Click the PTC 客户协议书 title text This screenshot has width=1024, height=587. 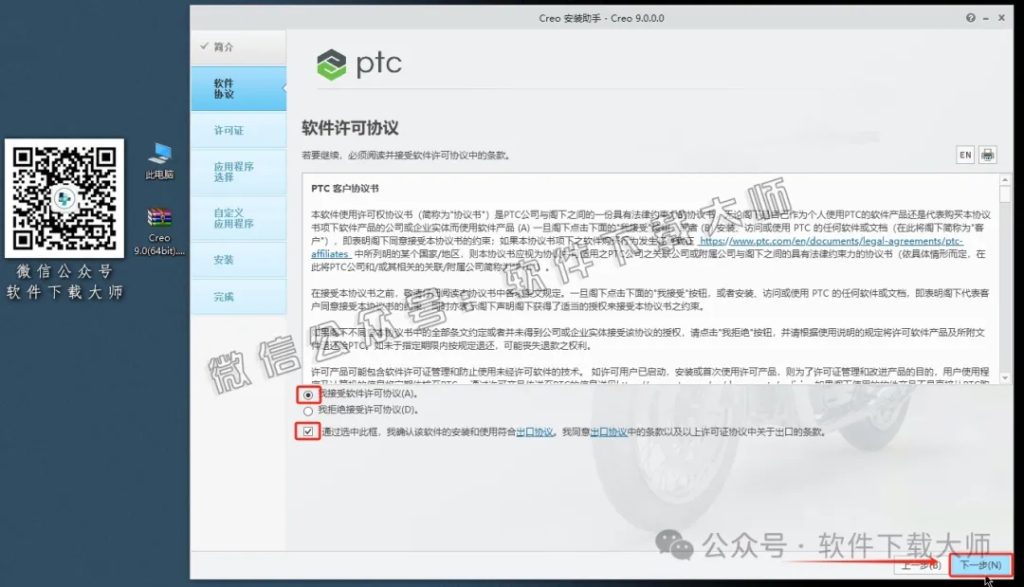(x=345, y=188)
